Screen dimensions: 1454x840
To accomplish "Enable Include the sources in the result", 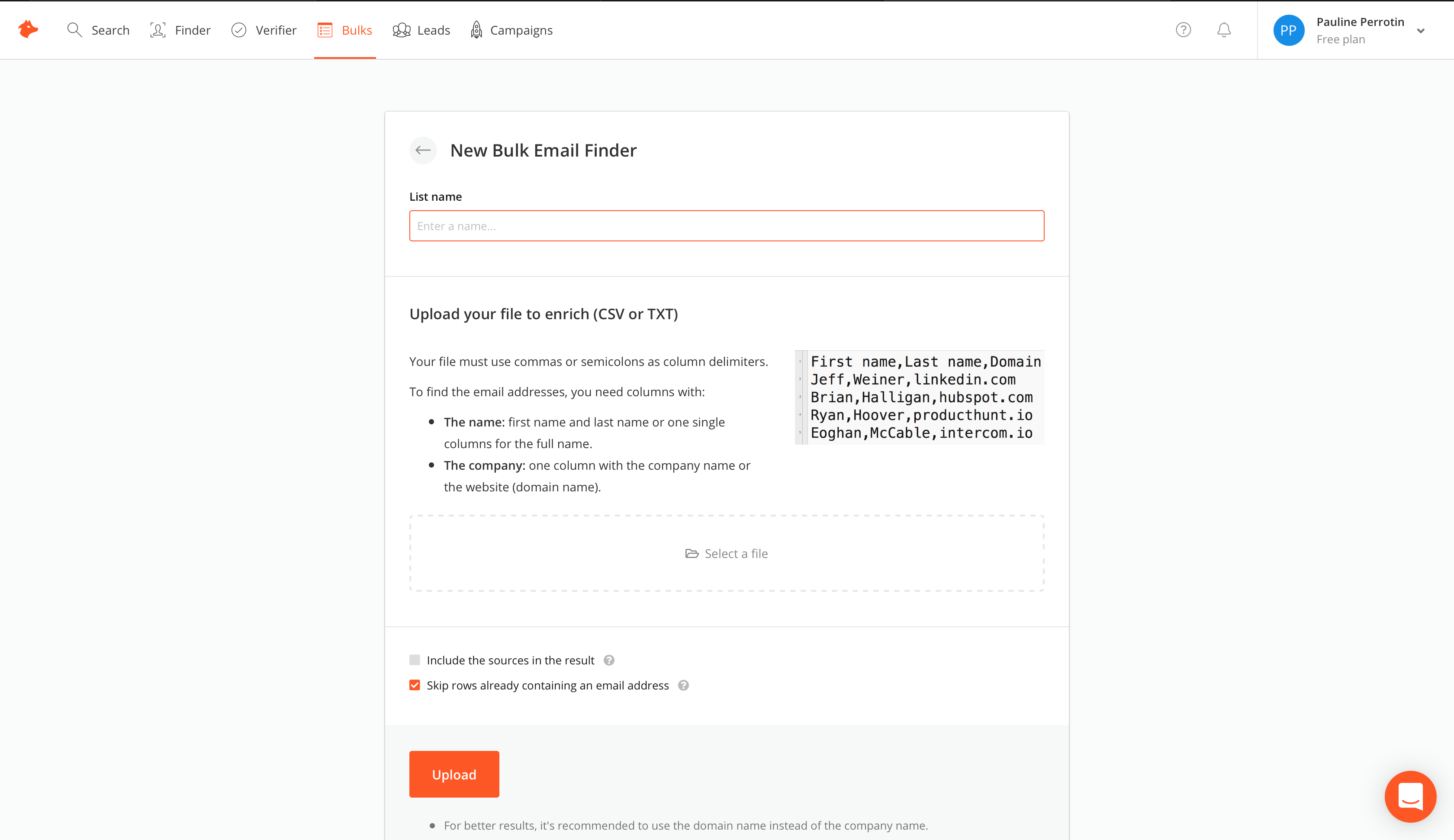I will click(x=415, y=660).
